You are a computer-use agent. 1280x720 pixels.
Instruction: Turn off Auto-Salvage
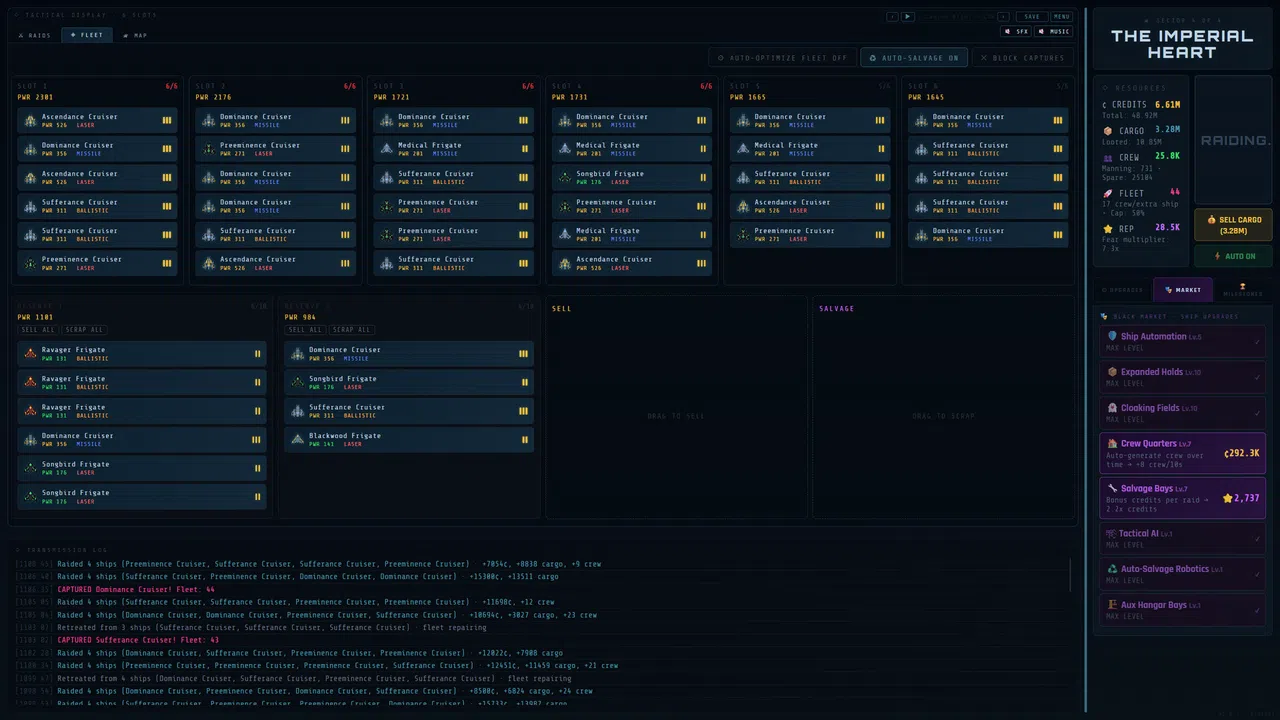[914, 58]
